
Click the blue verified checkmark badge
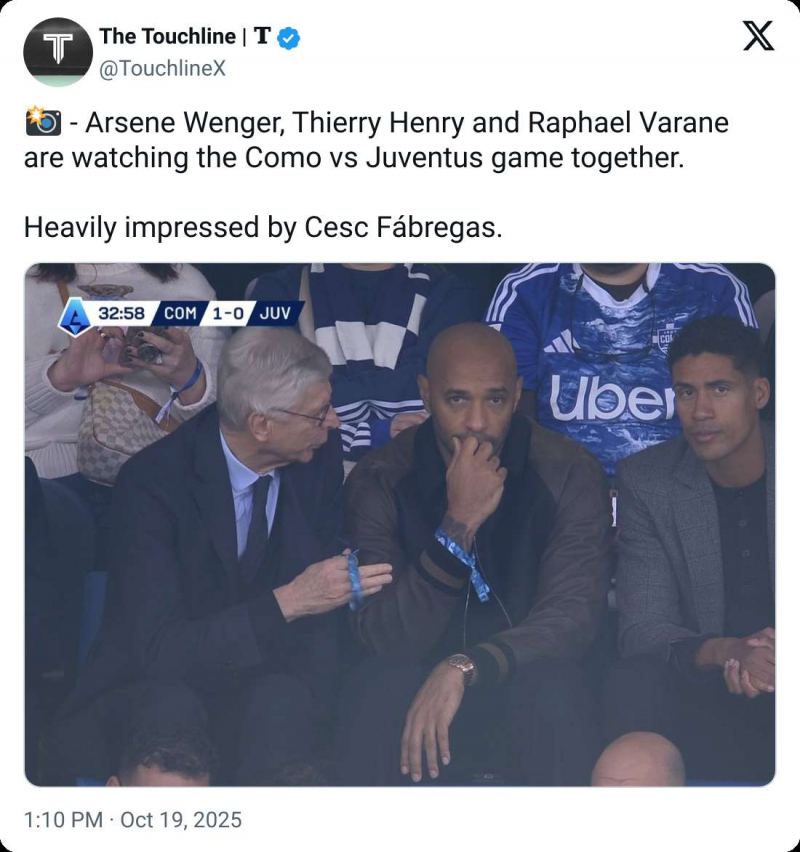[x=288, y=38]
